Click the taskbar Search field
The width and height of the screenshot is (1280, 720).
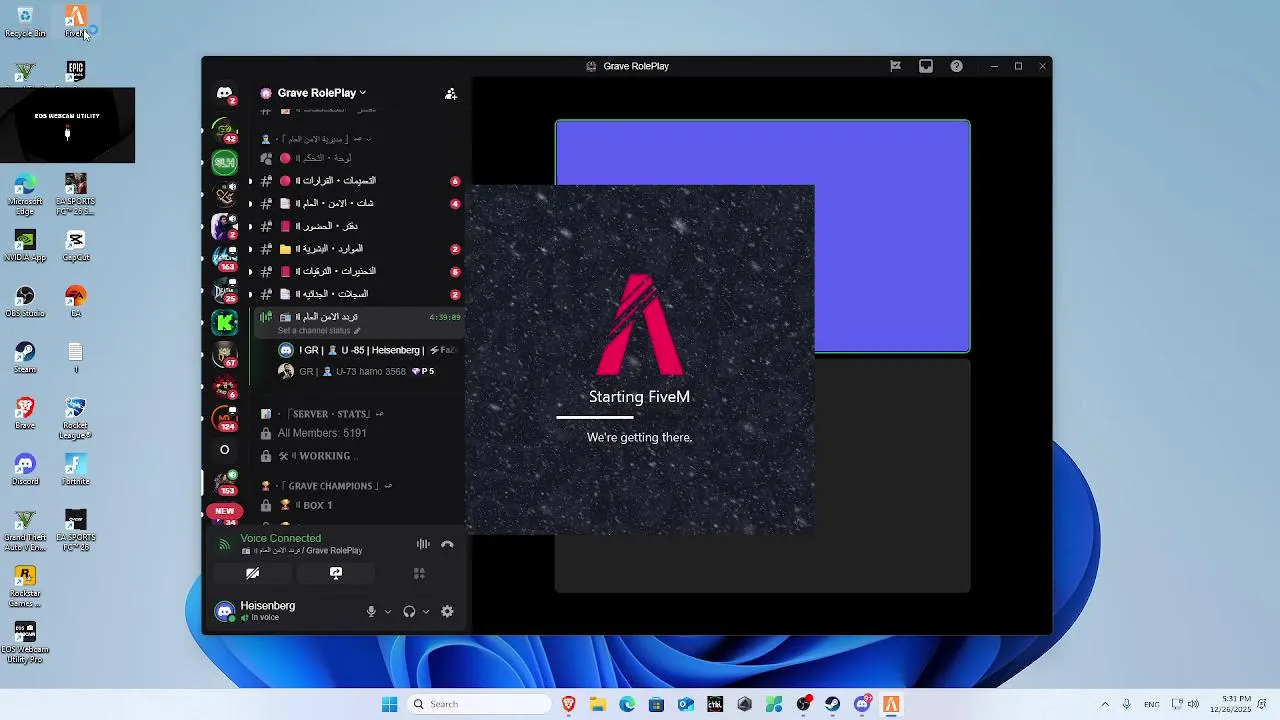480,704
